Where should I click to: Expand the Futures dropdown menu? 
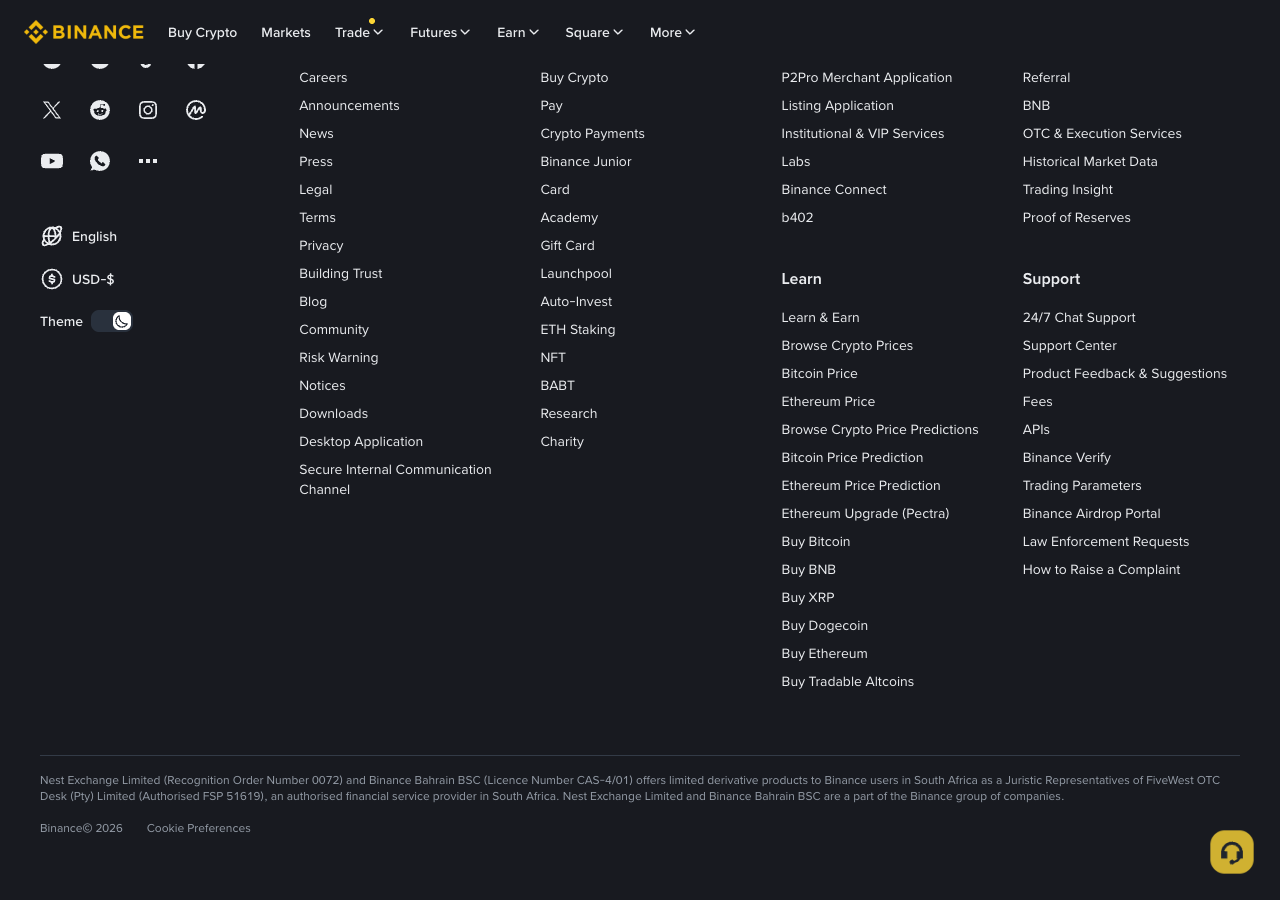[440, 32]
